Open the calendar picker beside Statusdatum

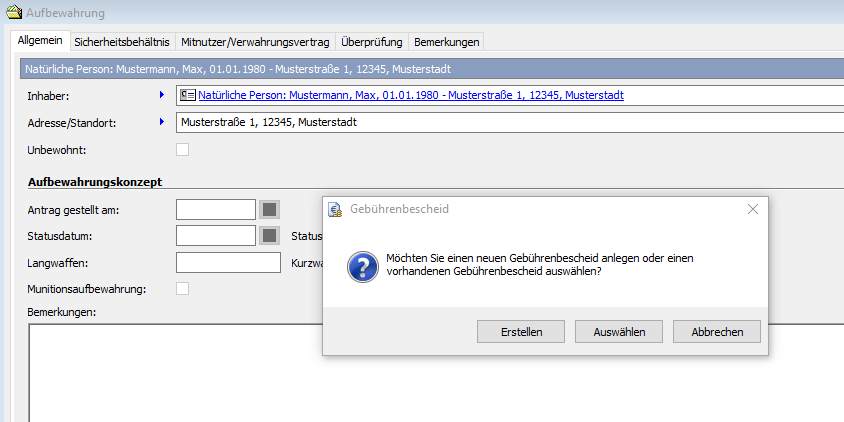269,236
